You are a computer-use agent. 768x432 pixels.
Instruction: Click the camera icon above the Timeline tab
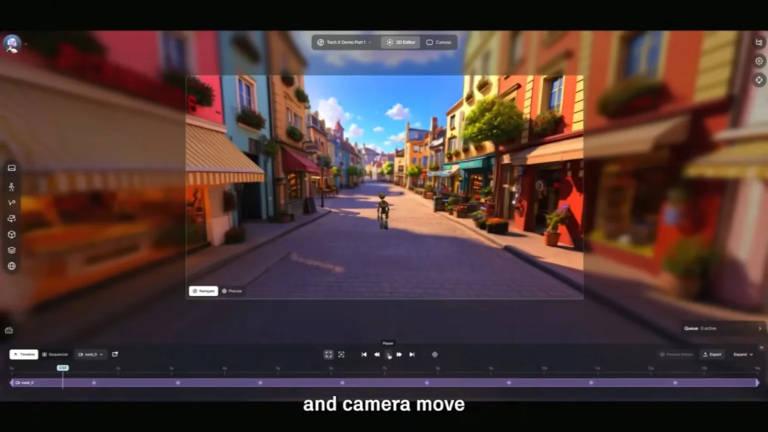(x=9, y=330)
